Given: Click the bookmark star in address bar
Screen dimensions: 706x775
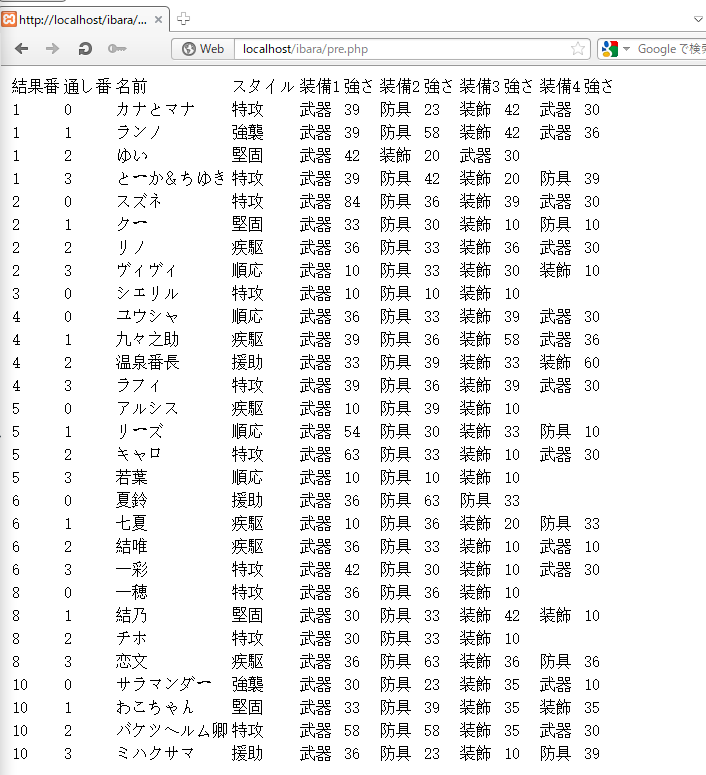Looking at the screenshot, I should [x=577, y=49].
